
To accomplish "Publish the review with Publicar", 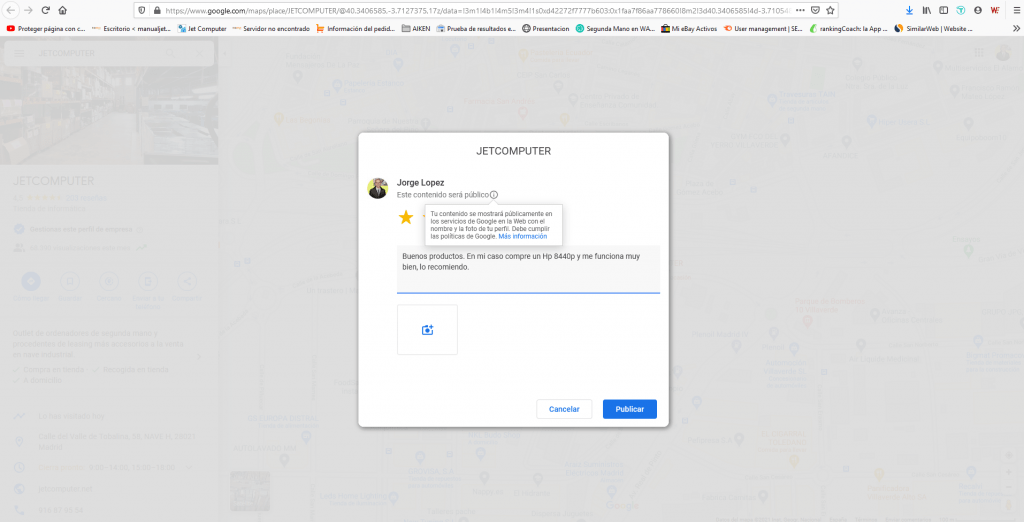I will (630, 409).
